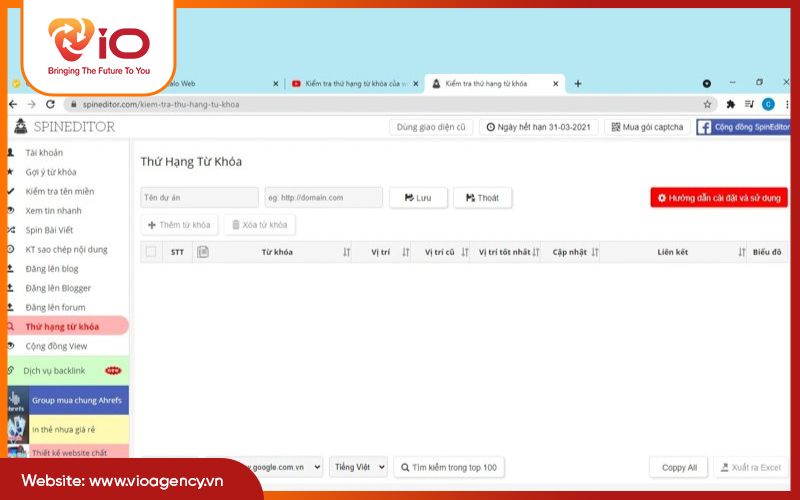Click the notes column icon beside STT

(203, 252)
